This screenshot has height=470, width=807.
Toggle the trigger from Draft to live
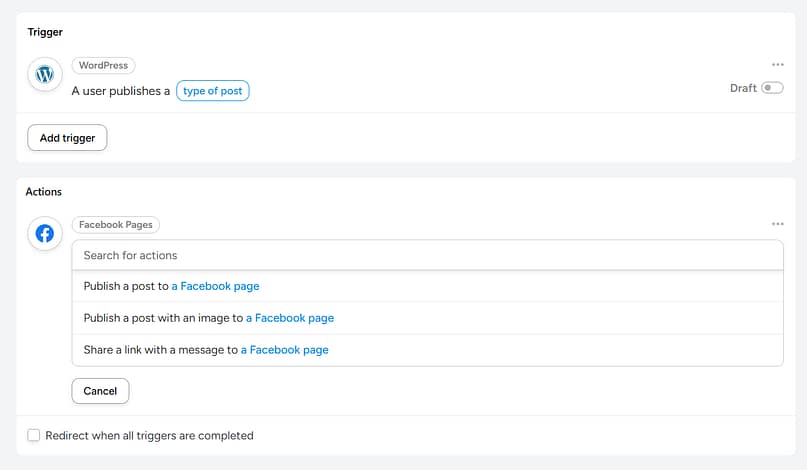(772, 88)
